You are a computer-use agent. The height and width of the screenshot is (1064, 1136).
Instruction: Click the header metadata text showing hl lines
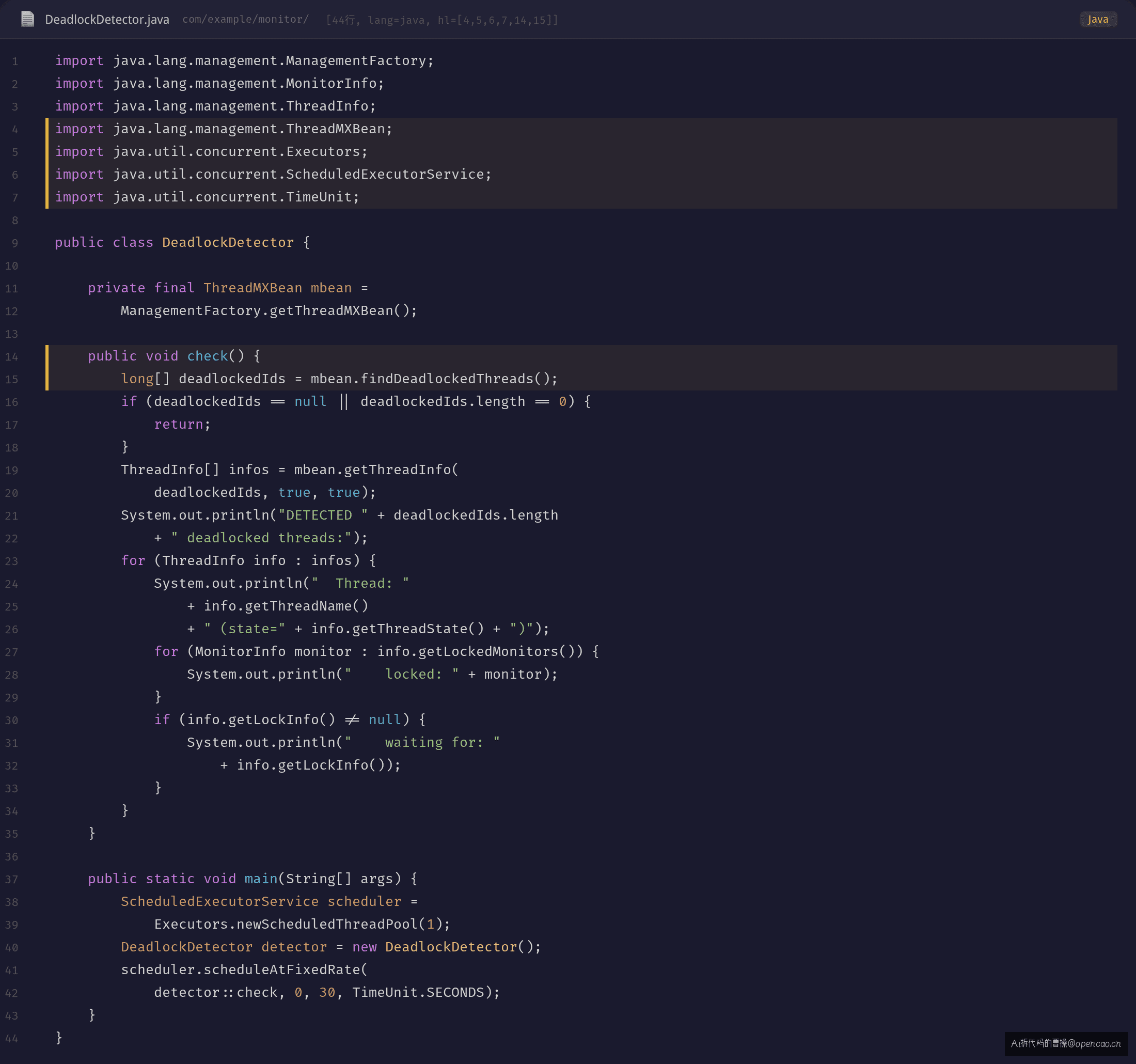pos(441,20)
